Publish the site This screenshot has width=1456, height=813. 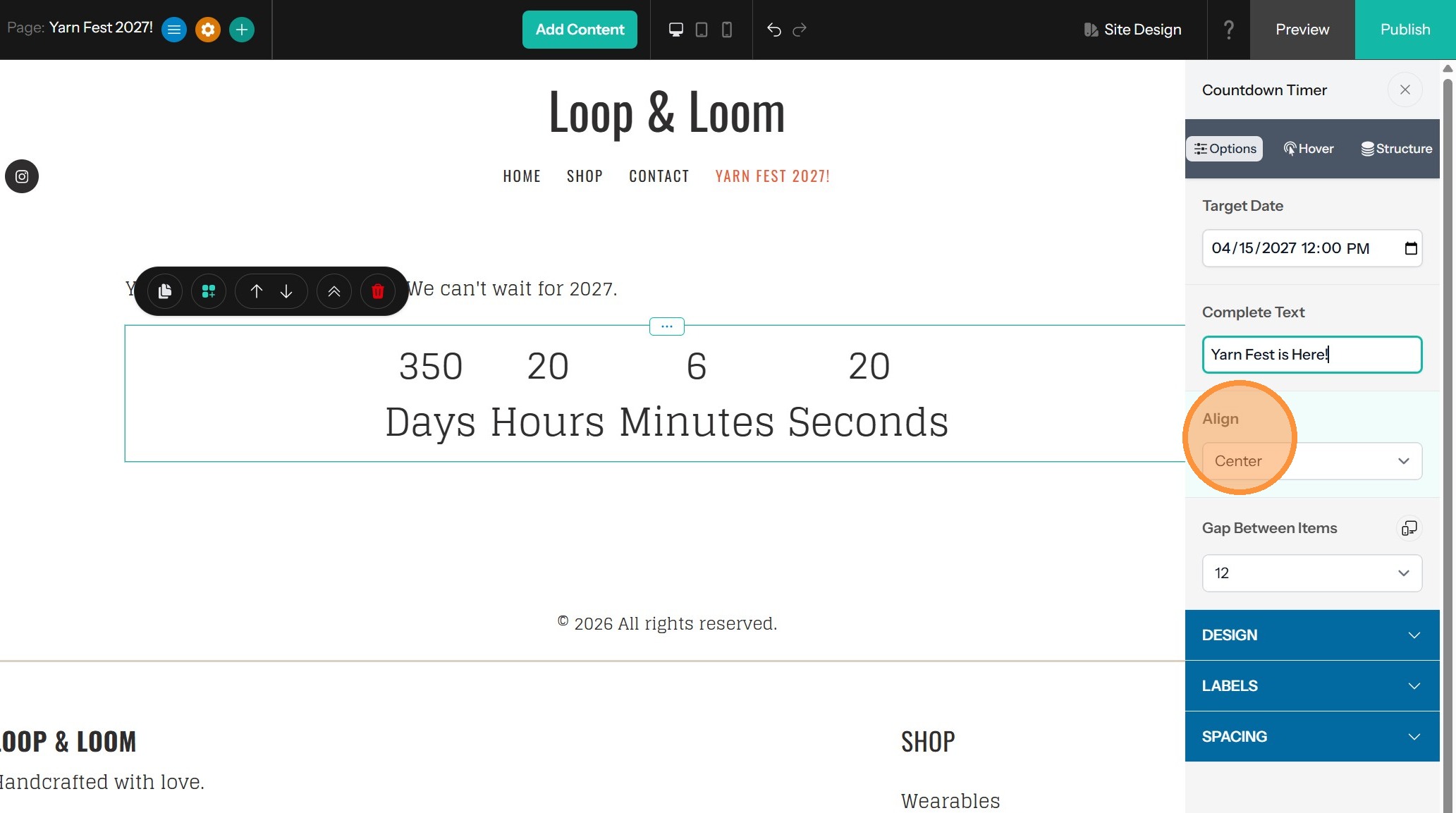pos(1405,30)
